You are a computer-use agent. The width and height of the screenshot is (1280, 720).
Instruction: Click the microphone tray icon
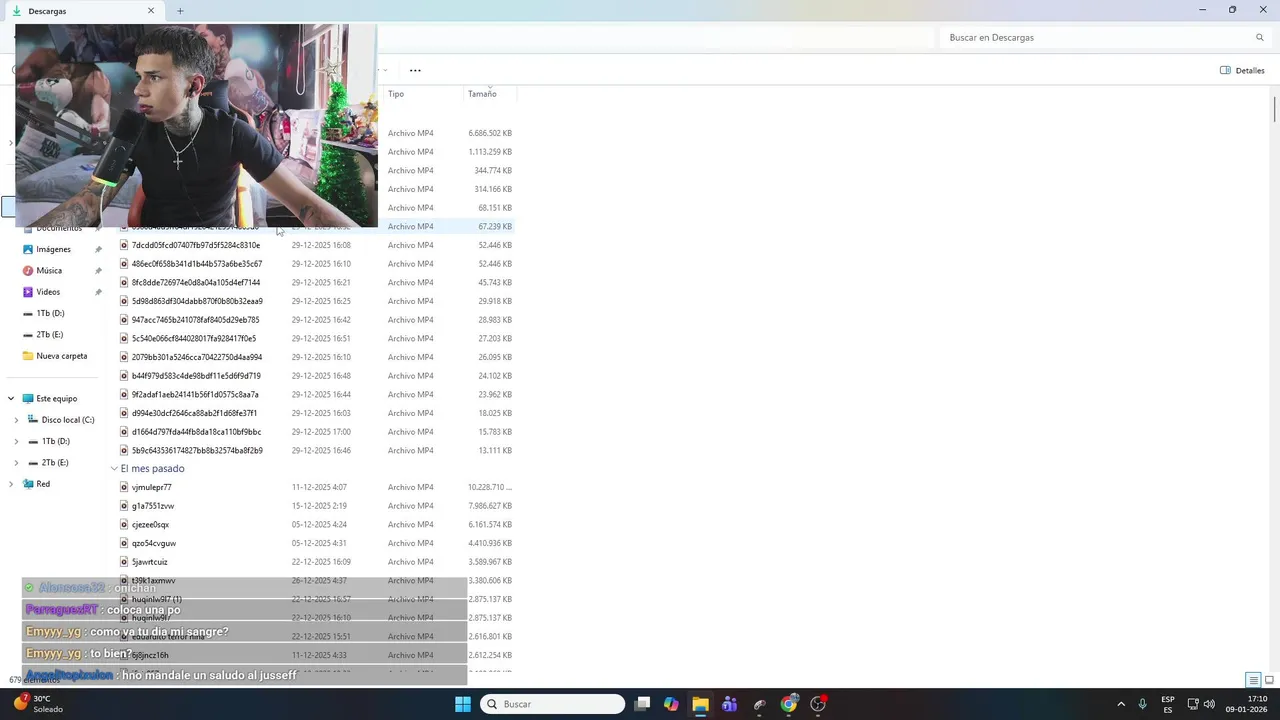[1142, 704]
